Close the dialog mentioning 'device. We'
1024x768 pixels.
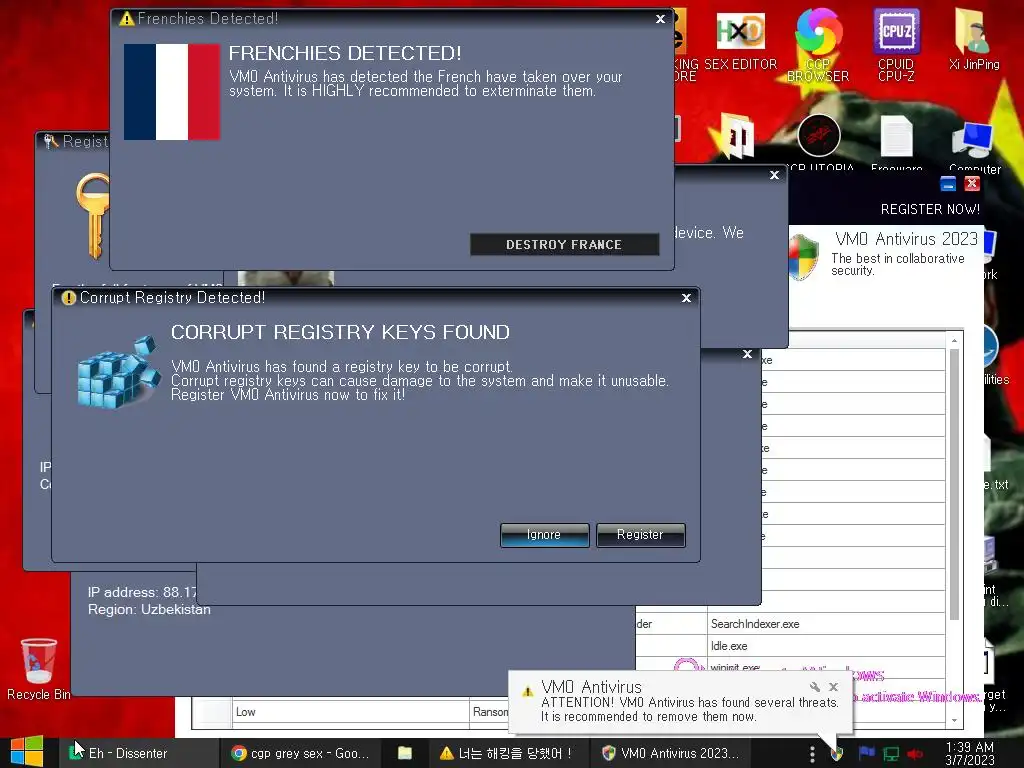(775, 175)
